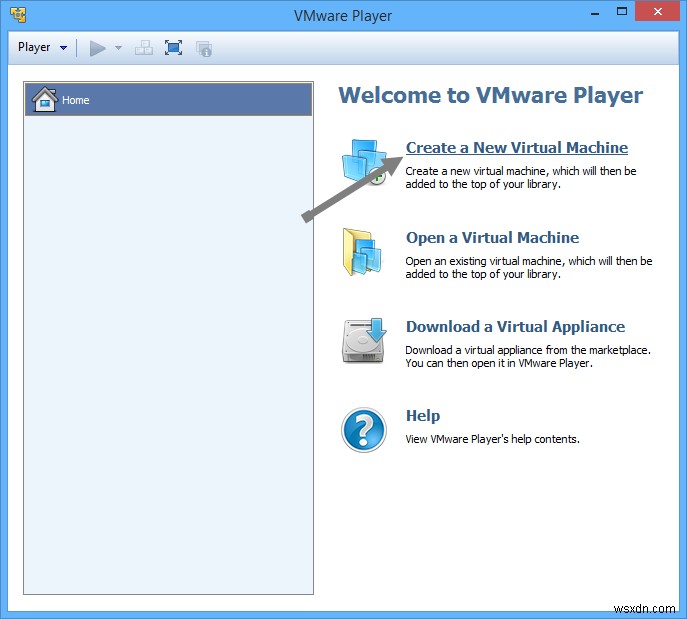Click the new virtual machine icon
This screenshot has height=619, width=687.
(x=364, y=162)
